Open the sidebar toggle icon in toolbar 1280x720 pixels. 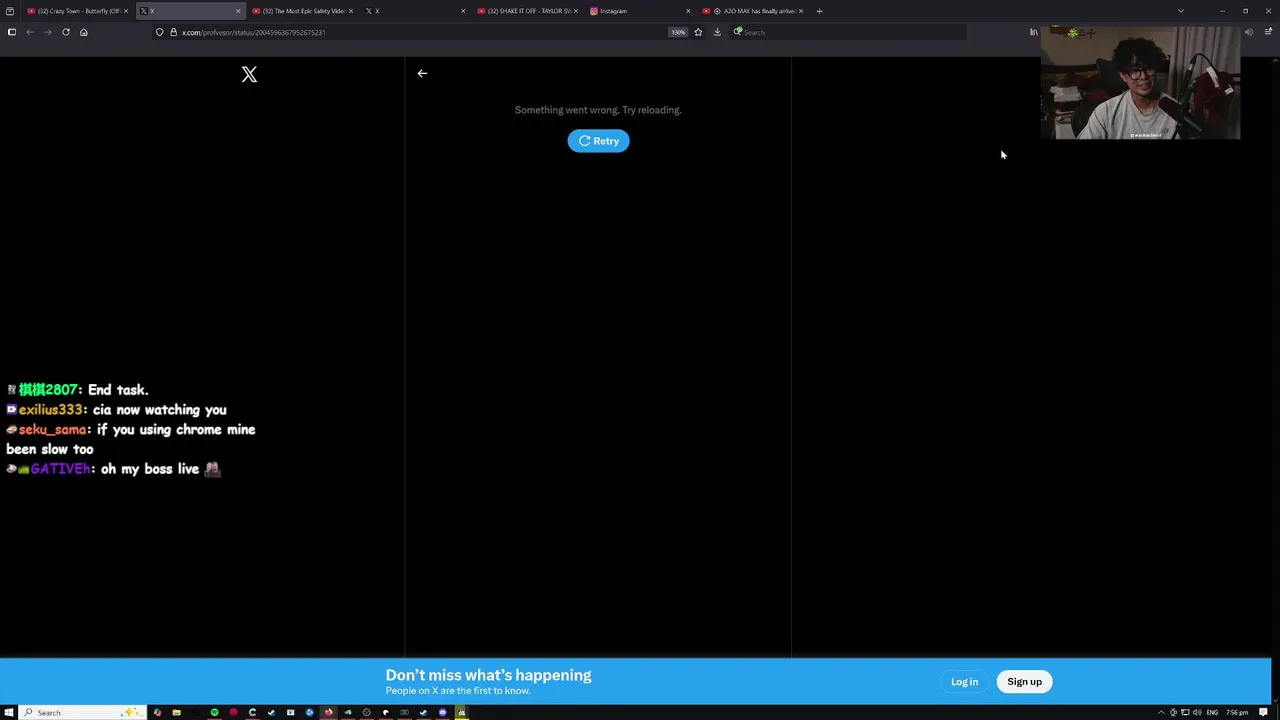(x=12, y=32)
